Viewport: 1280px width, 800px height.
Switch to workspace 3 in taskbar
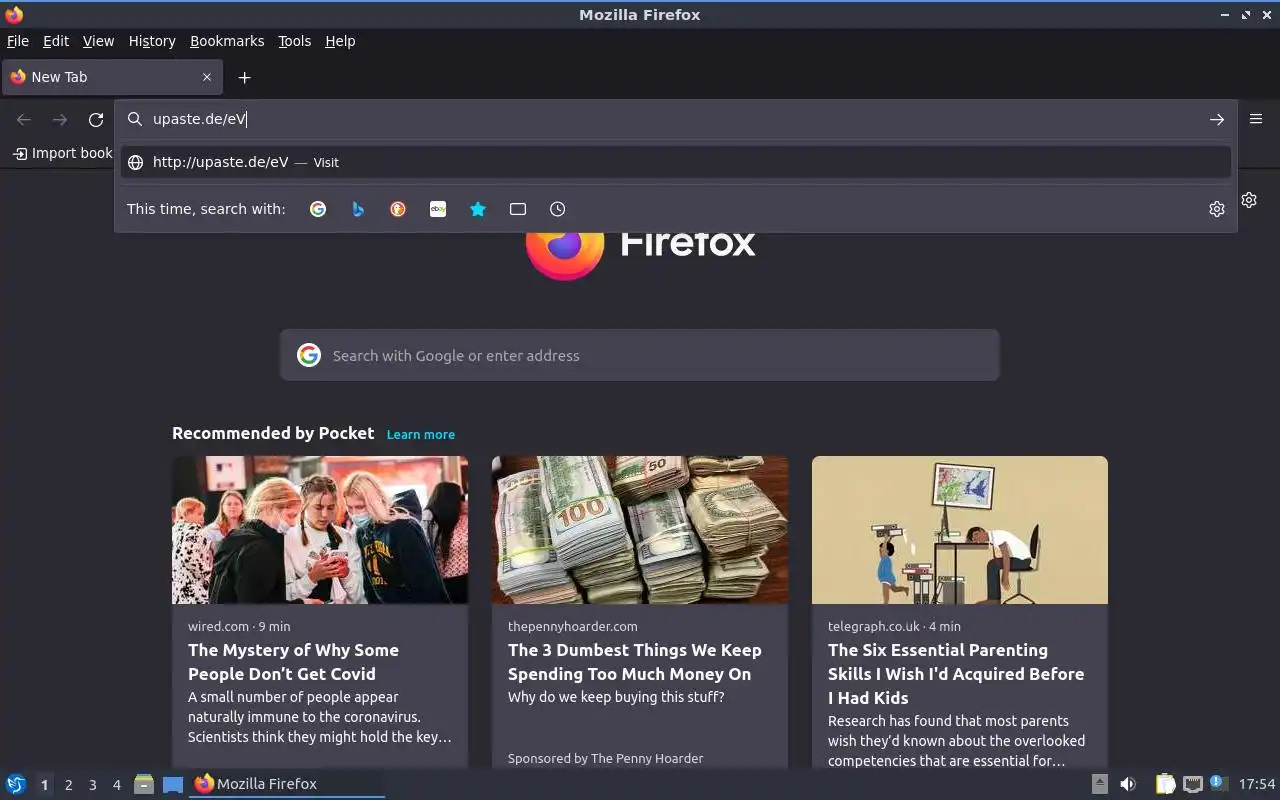[92, 785]
